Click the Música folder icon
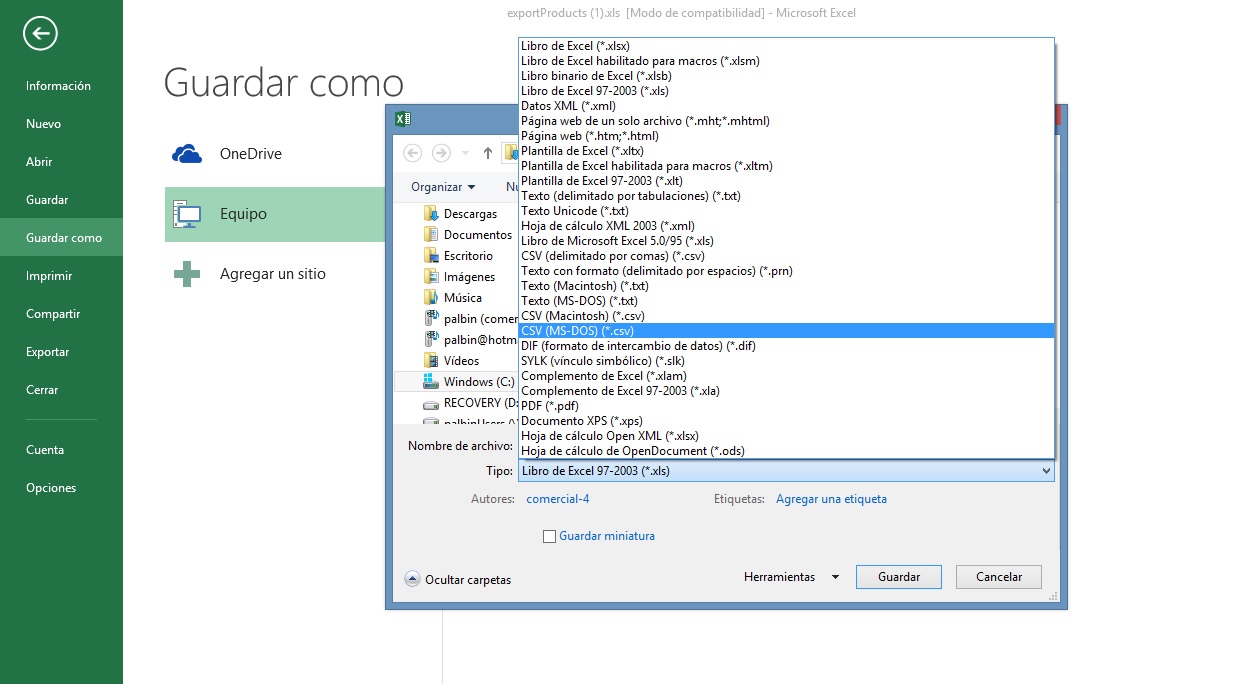The width and height of the screenshot is (1250, 684). point(431,297)
